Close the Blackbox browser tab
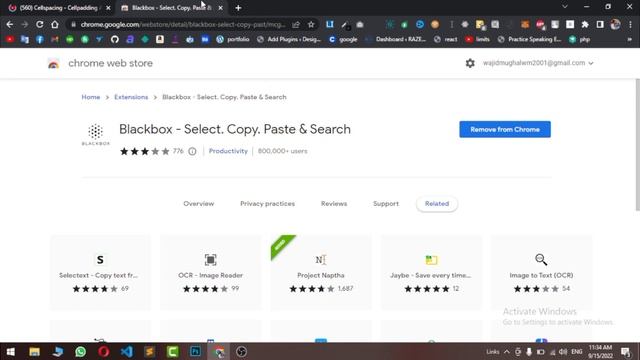This screenshot has height=360, width=640. [x=220, y=8]
